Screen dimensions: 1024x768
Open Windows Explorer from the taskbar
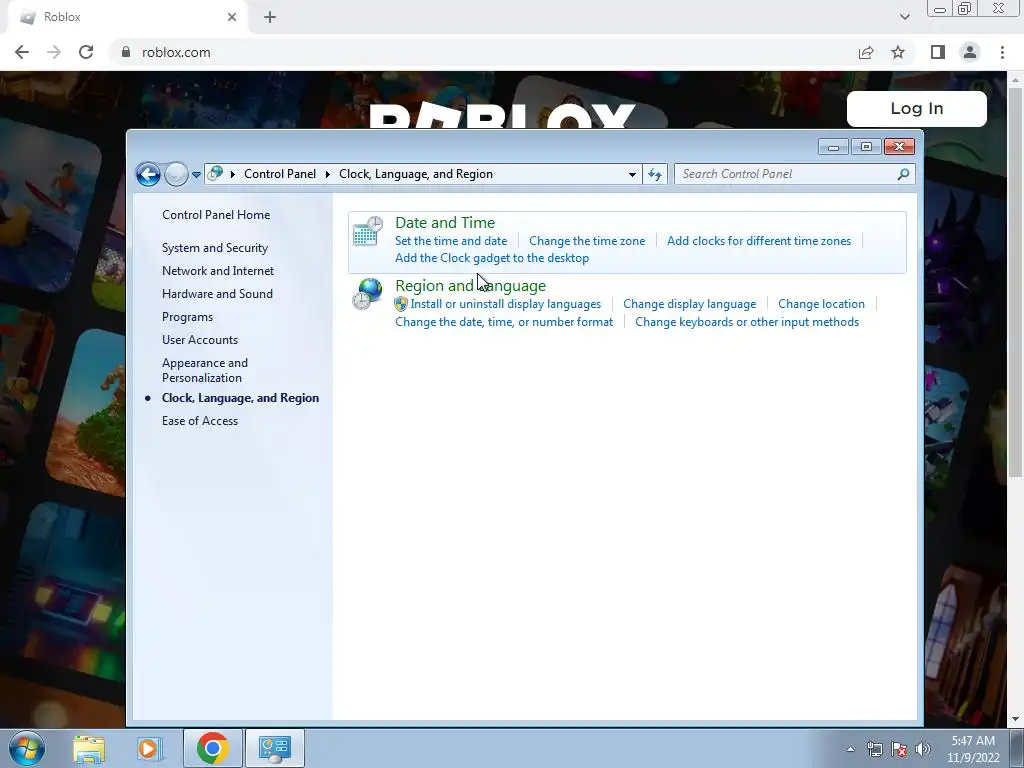point(89,748)
